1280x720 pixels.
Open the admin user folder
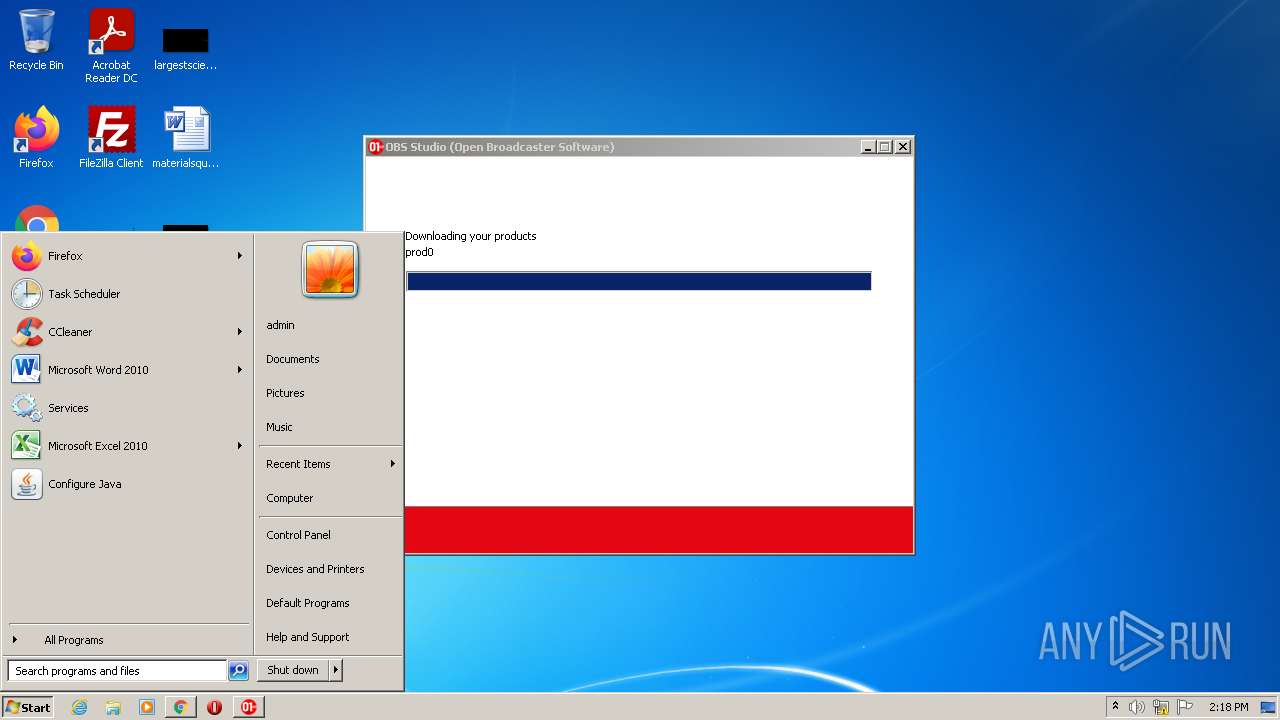click(x=330, y=325)
